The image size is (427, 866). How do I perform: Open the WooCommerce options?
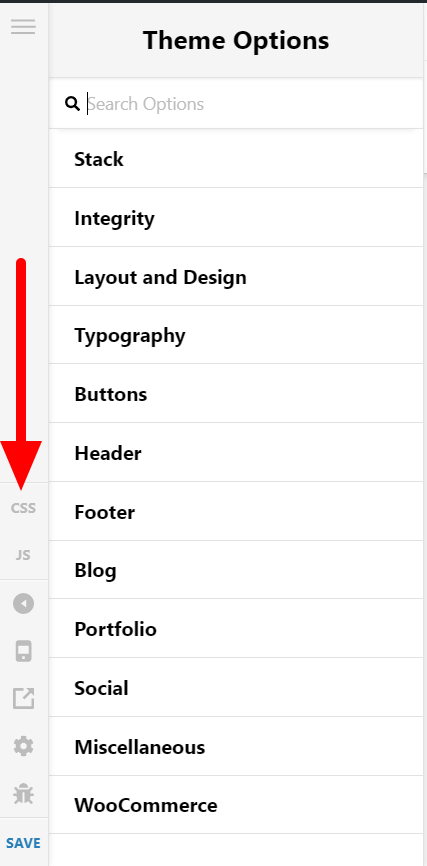click(236, 805)
